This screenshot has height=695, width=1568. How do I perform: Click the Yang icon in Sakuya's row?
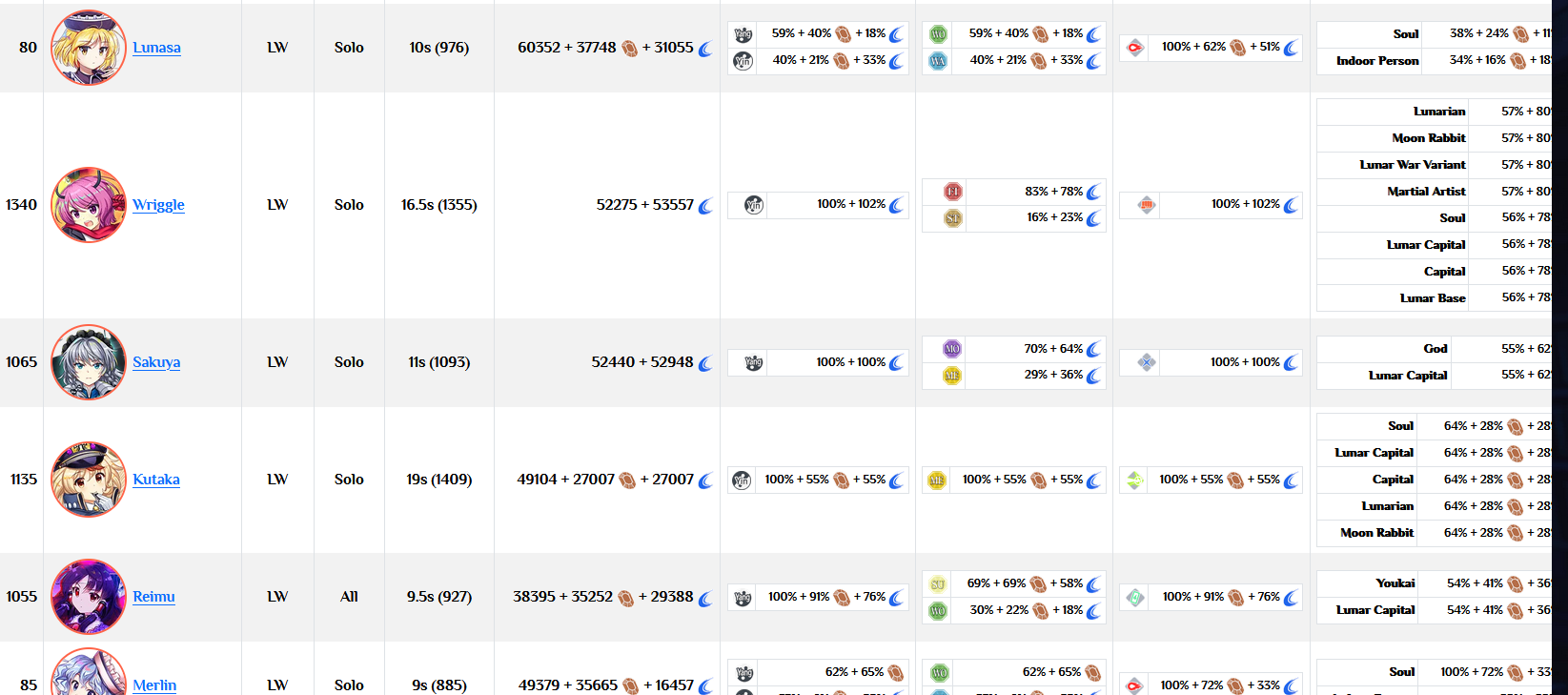[x=754, y=362]
